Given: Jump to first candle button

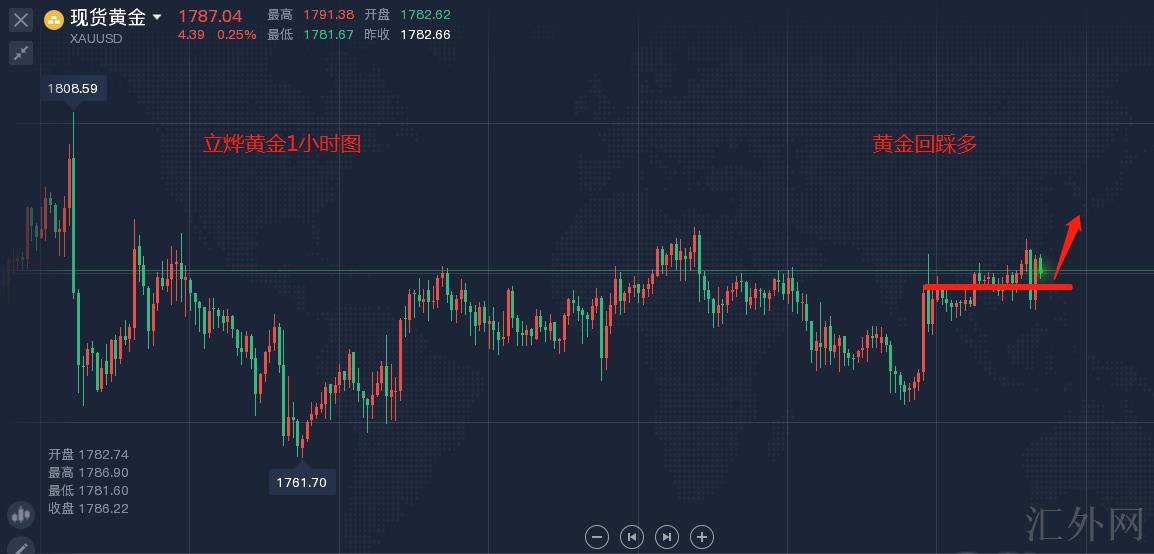Looking at the screenshot, I should point(631,537).
